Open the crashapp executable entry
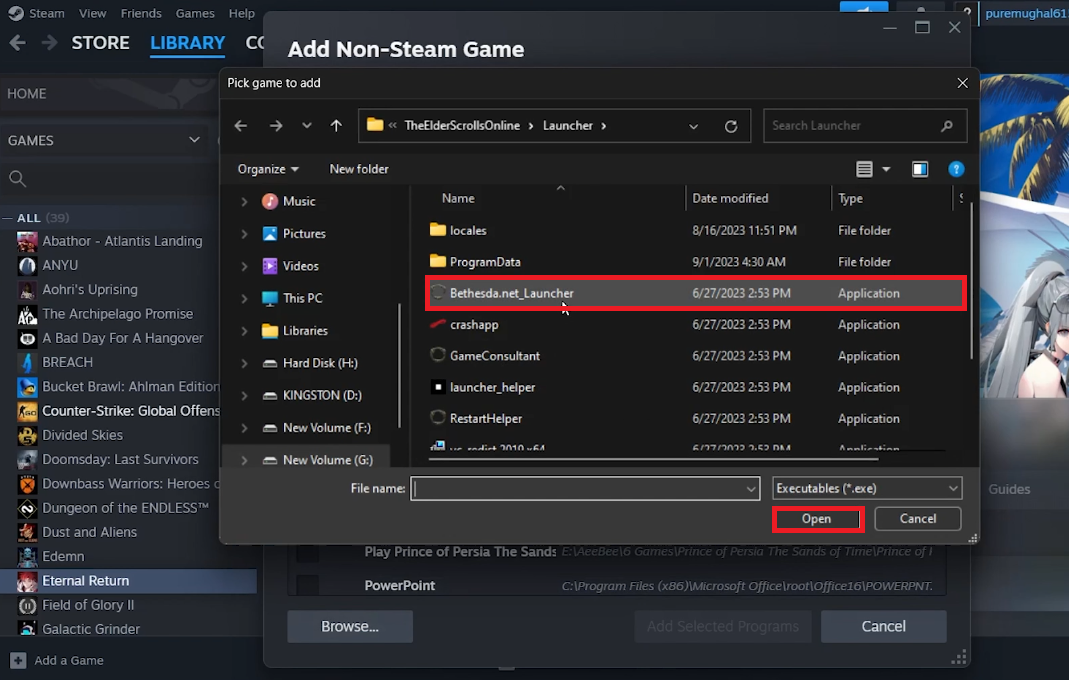1069x680 pixels. pos(474,324)
